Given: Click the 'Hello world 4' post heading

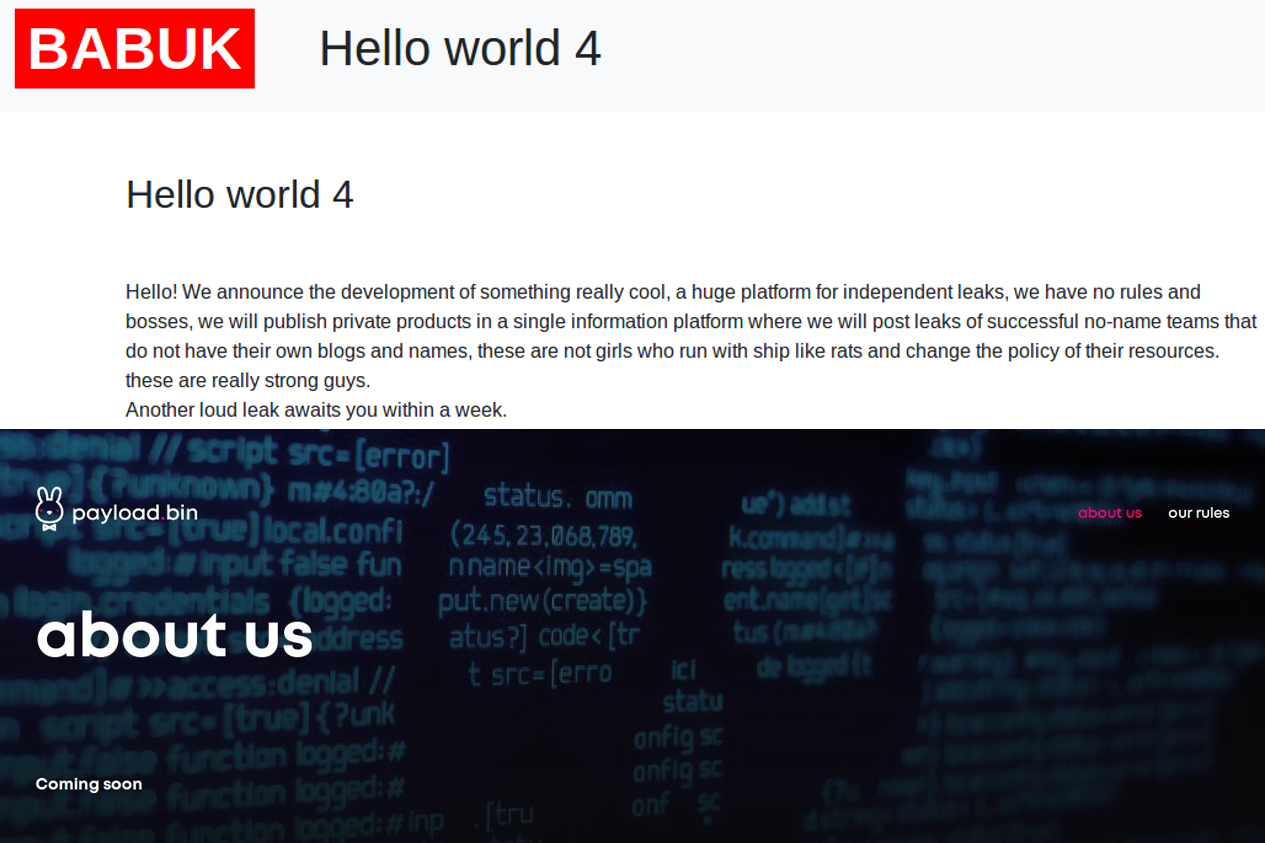Looking at the screenshot, I should coord(239,194).
